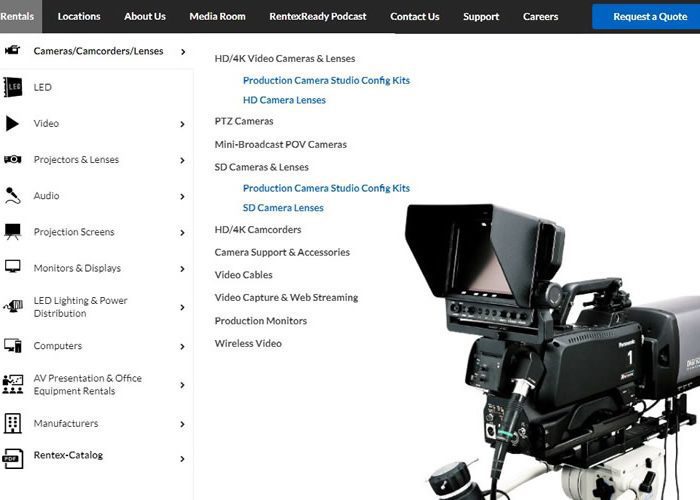Click the Panasonic studio camera image
Image resolution: width=700 pixels, height=500 pixels.
pyautogui.click(x=553, y=352)
